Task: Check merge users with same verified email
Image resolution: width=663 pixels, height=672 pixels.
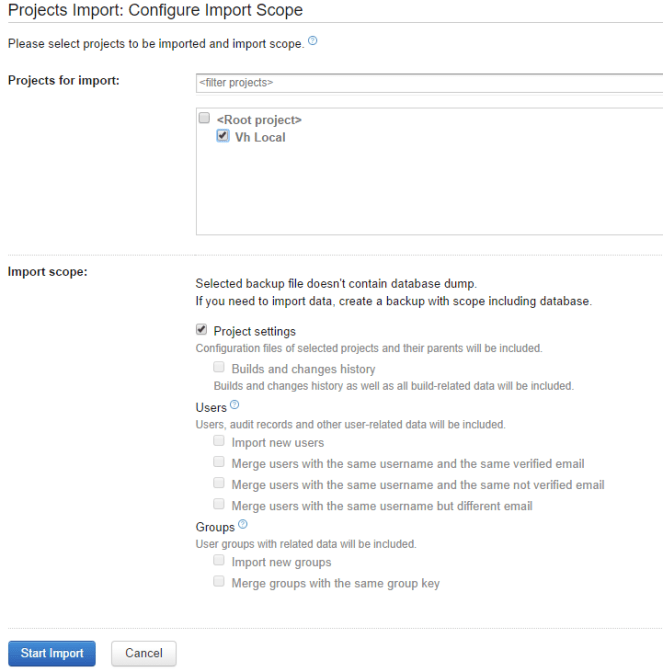Action: (x=220, y=463)
